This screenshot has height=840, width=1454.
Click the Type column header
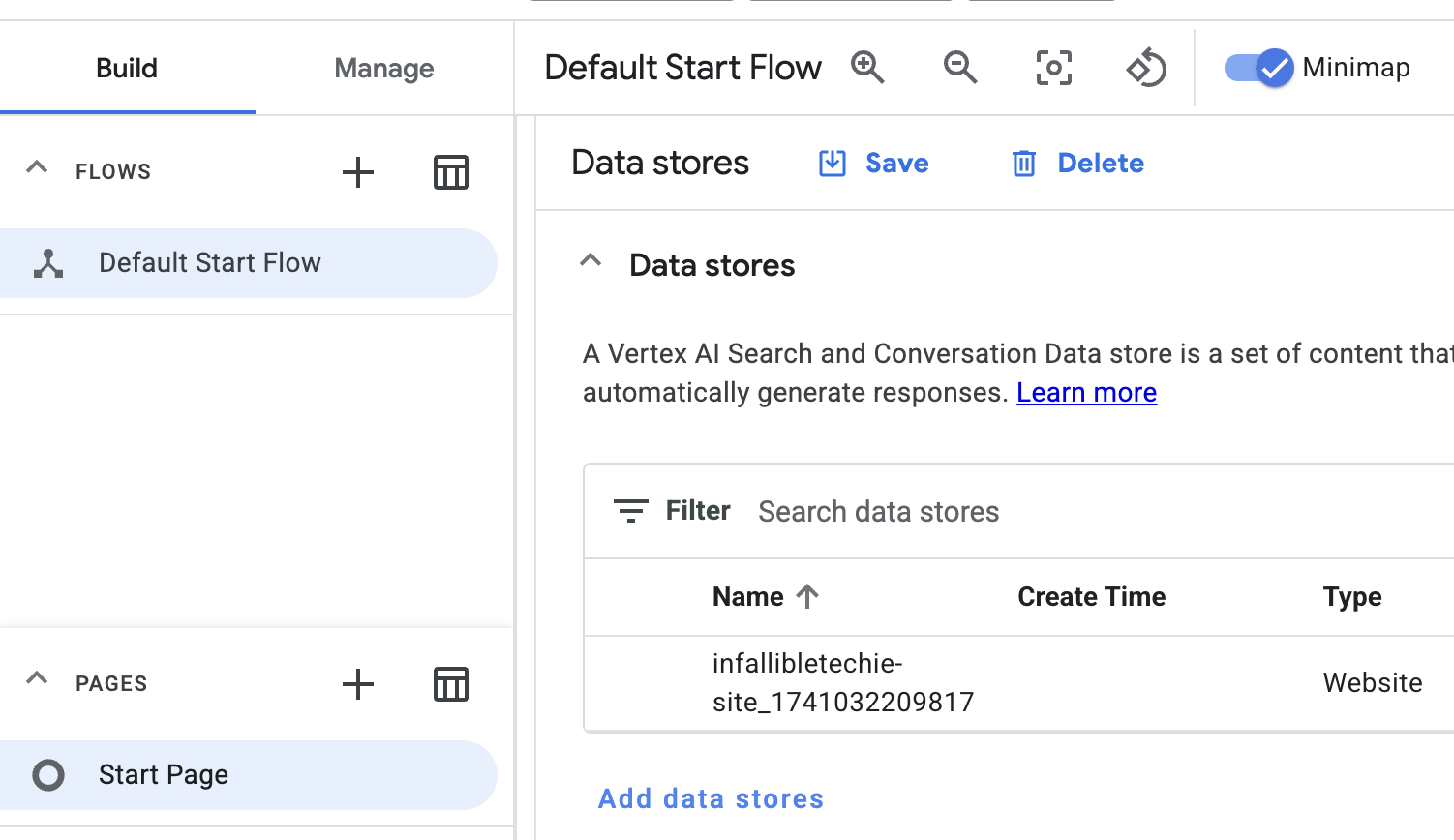1352,597
